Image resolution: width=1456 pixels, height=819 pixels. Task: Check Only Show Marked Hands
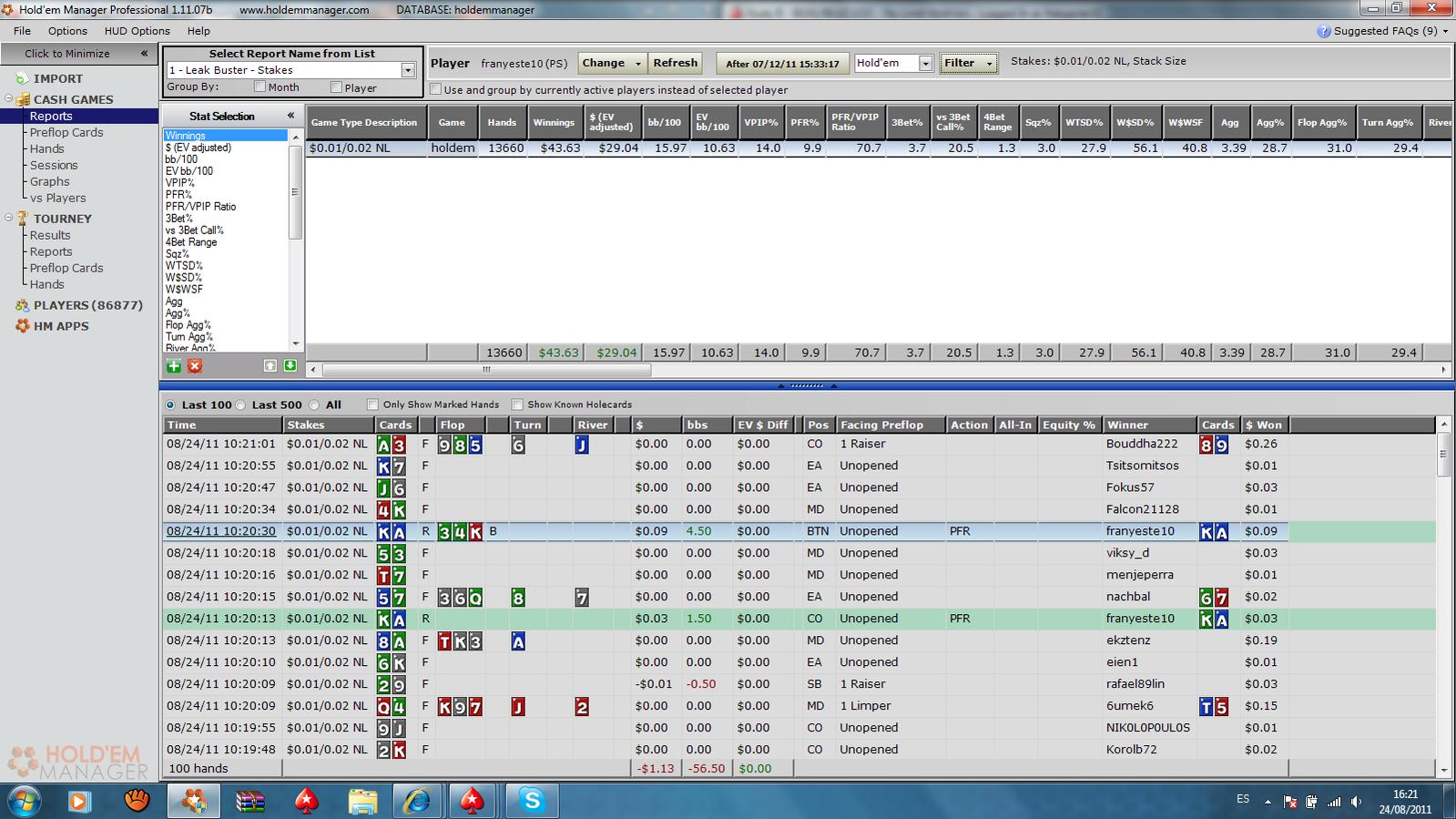click(372, 404)
